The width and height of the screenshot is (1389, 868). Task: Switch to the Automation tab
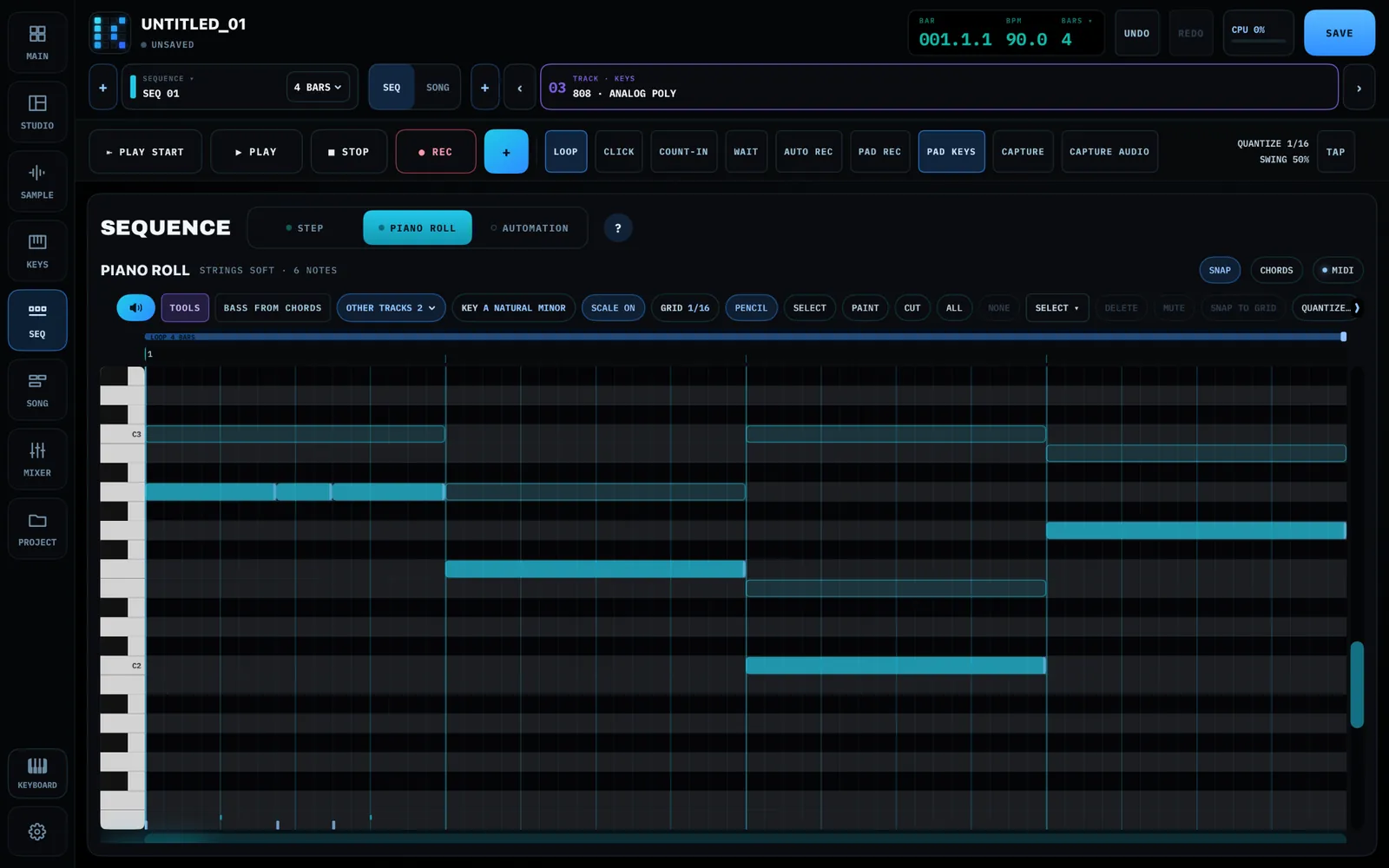click(x=530, y=228)
